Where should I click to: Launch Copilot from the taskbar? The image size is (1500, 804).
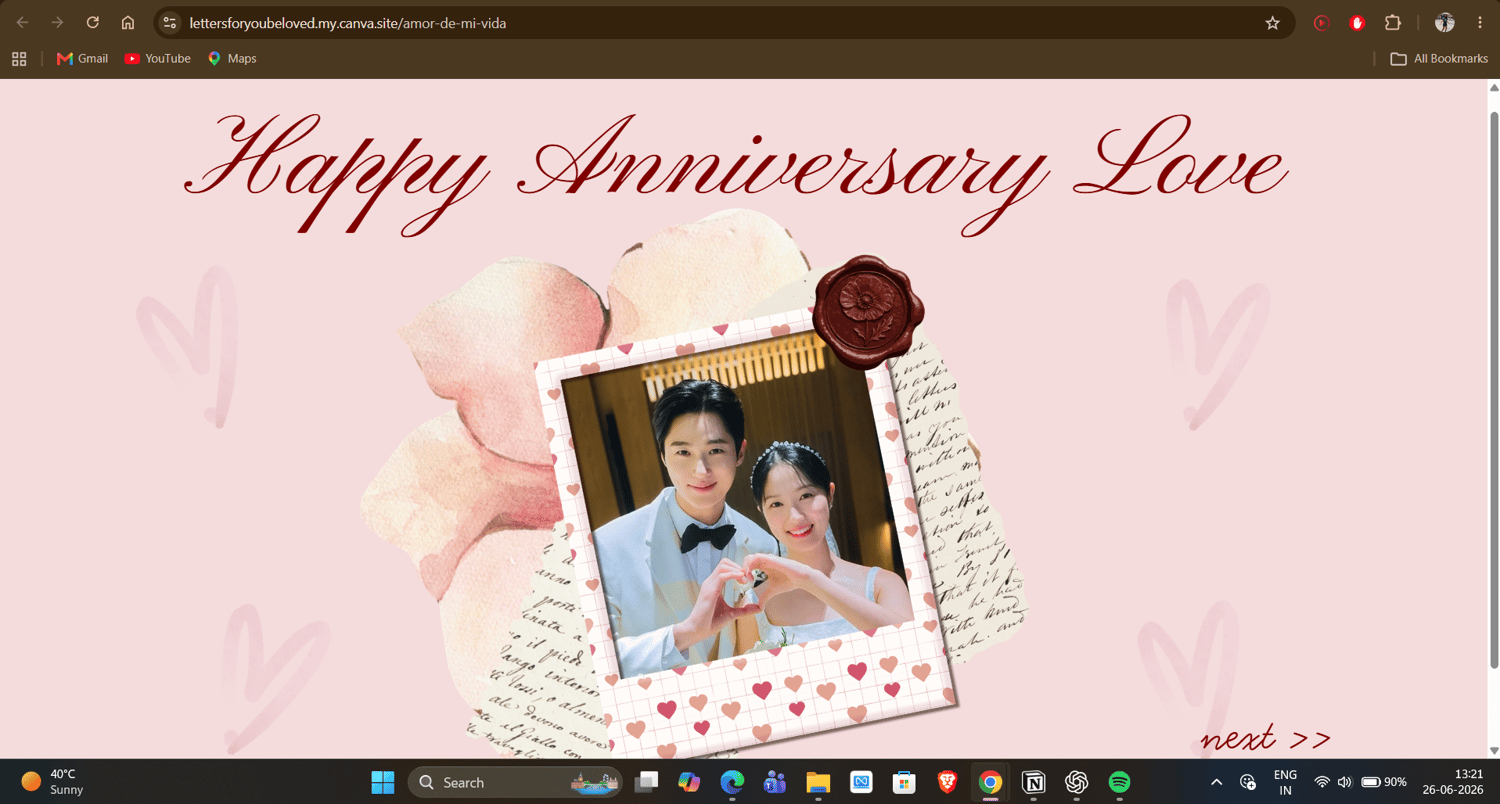(689, 782)
